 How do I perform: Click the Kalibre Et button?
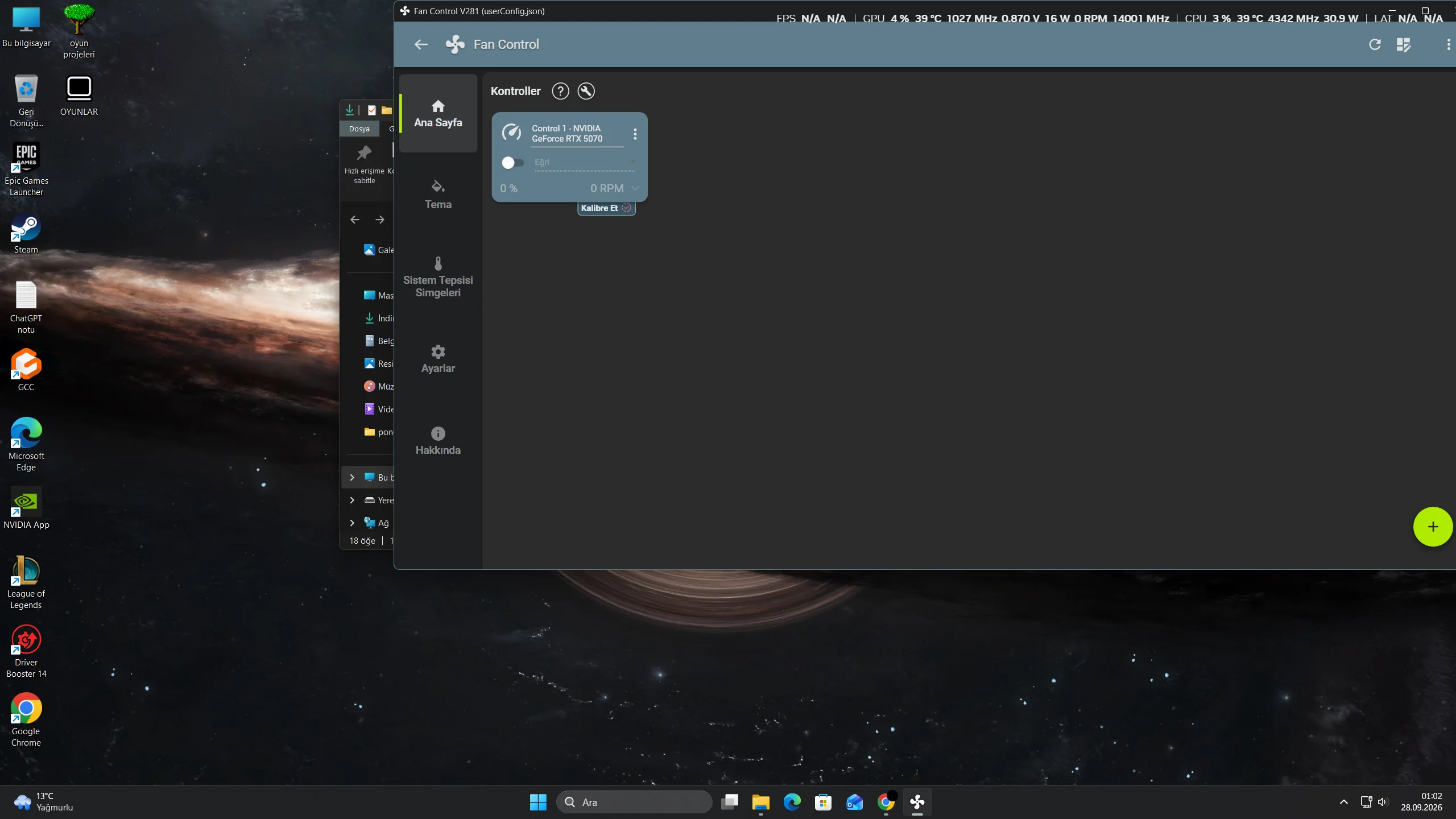click(606, 208)
